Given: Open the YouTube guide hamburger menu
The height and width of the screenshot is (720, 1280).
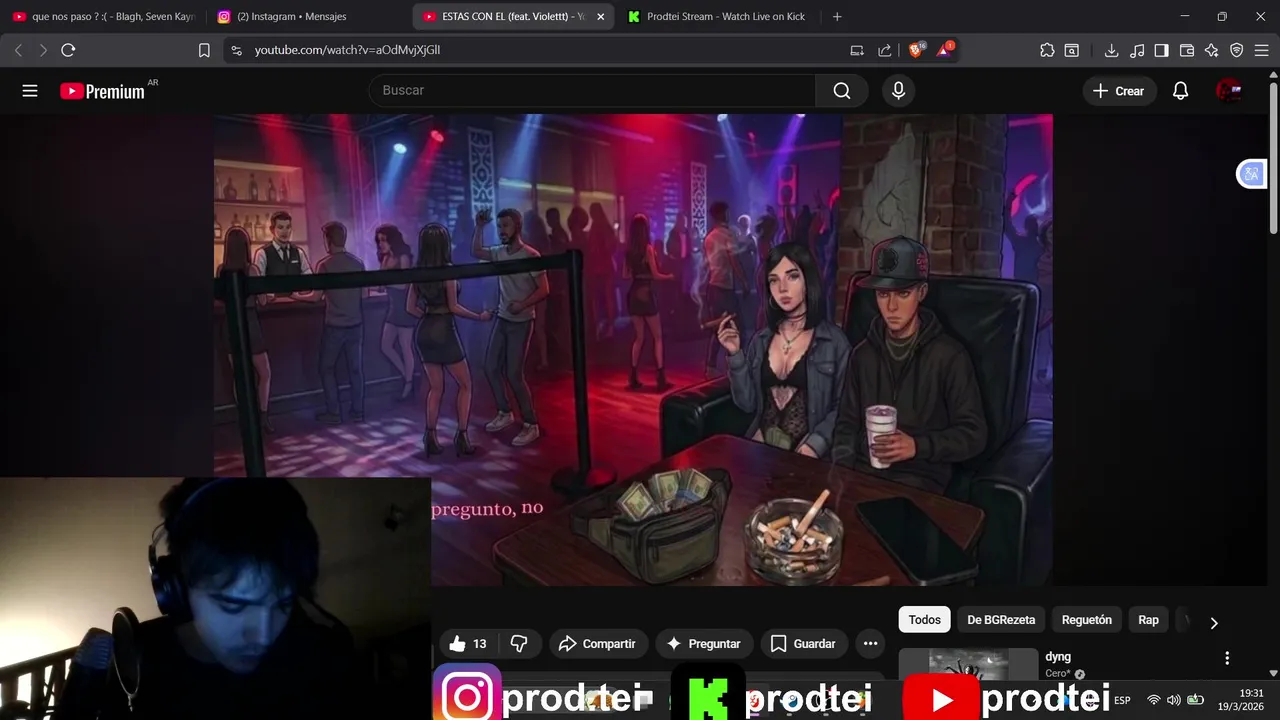Looking at the screenshot, I should click(x=30, y=91).
